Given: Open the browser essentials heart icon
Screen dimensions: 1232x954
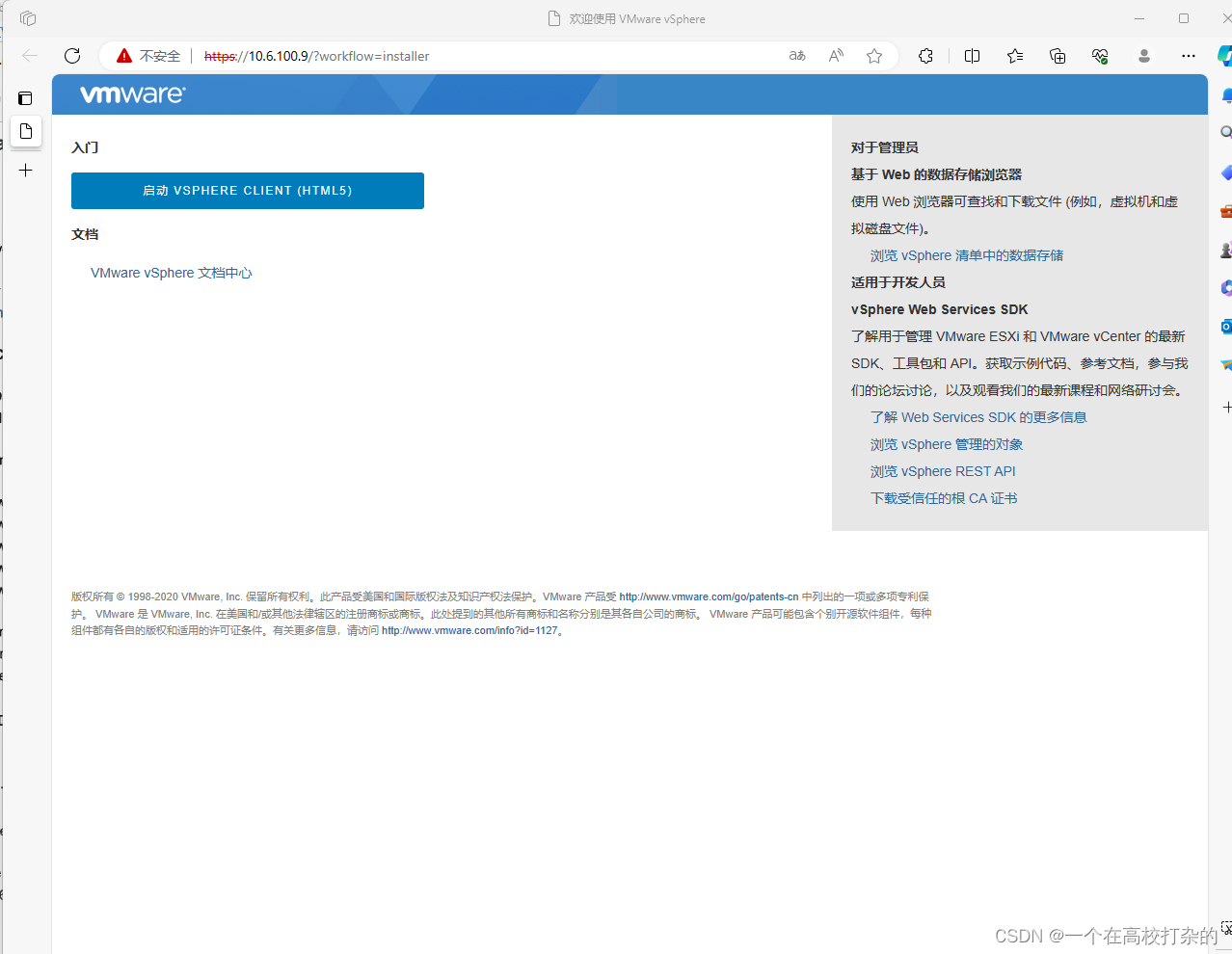Looking at the screenshot, I should [1100, 56].
